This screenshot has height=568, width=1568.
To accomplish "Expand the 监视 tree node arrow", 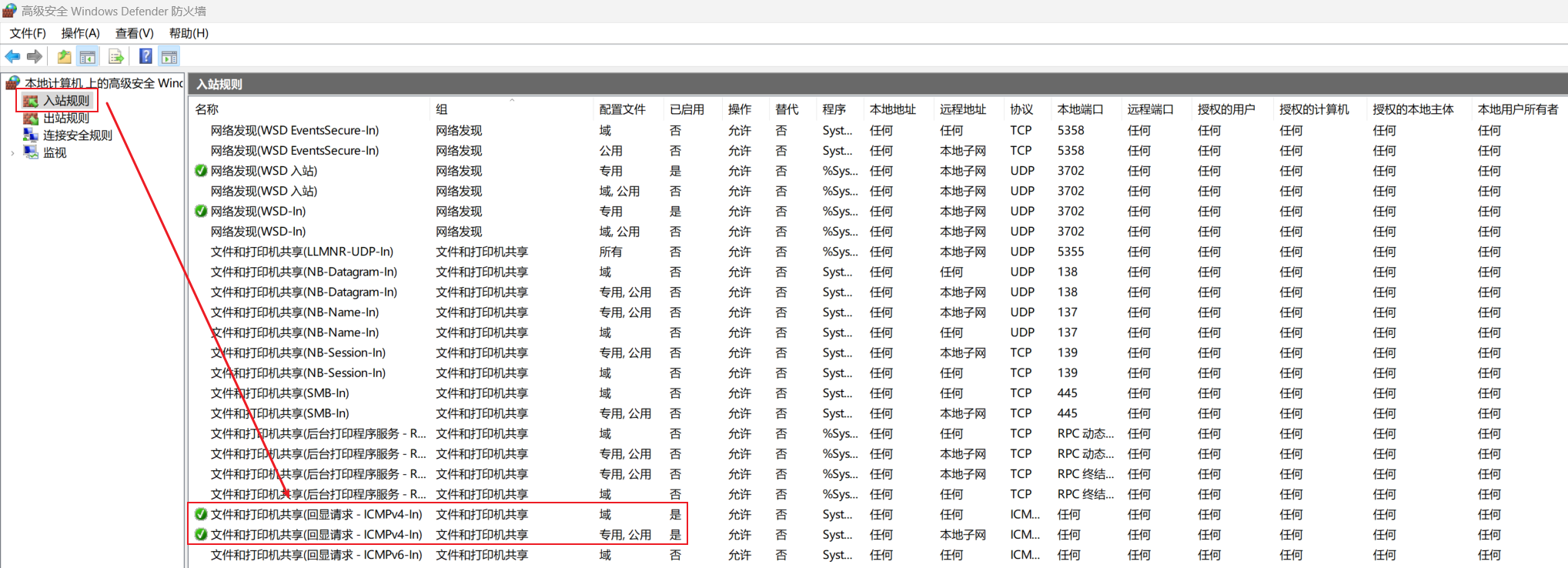I will [12, 153].
